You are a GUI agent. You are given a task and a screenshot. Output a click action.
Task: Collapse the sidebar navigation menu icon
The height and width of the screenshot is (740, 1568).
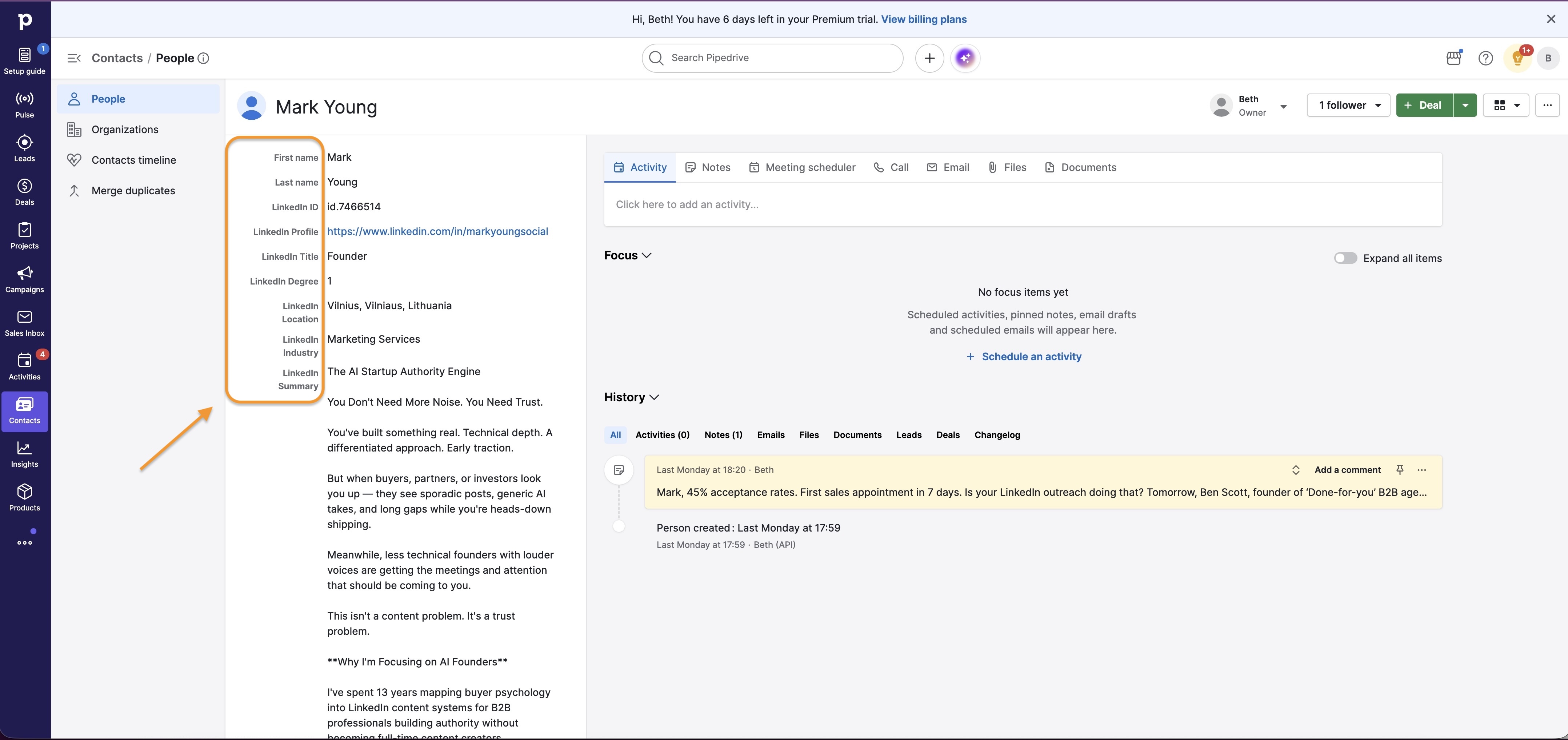coord(74,58)
